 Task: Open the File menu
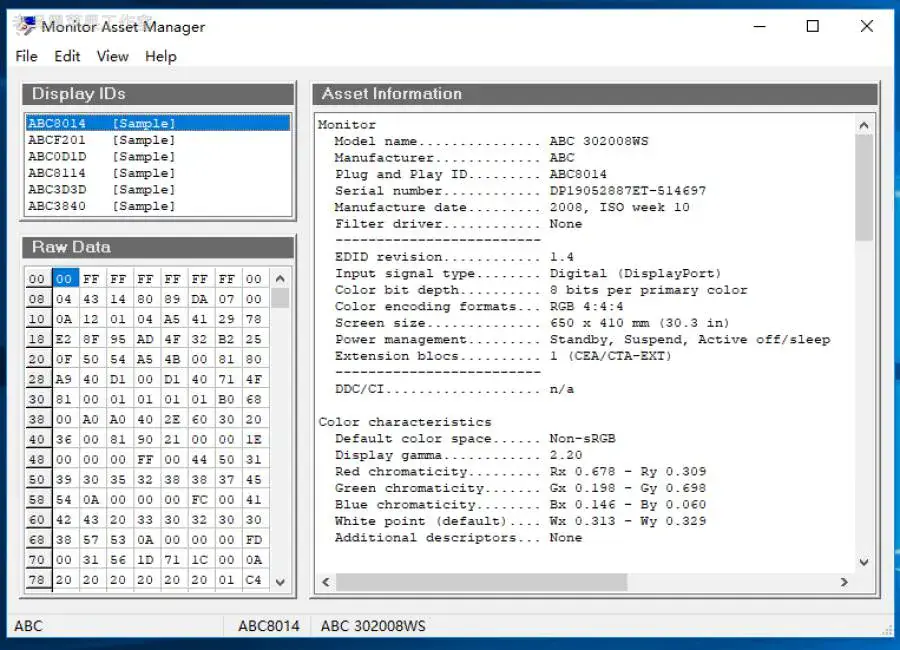[26, 56]
